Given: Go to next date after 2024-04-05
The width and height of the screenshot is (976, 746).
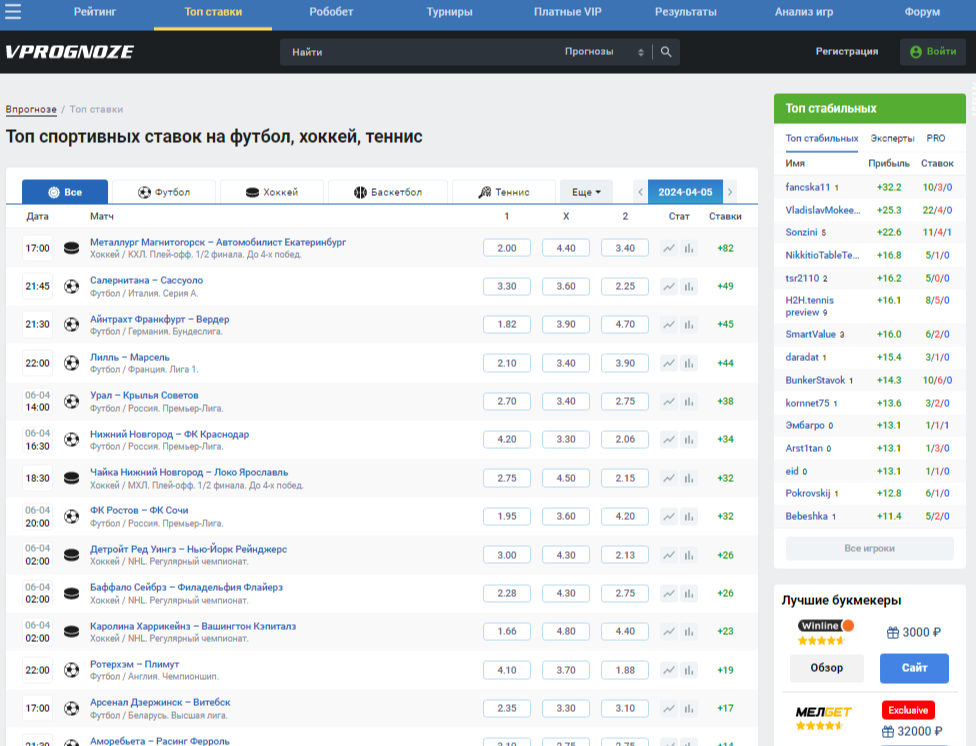Looking at the screenshot, I should tap(730, 192).
